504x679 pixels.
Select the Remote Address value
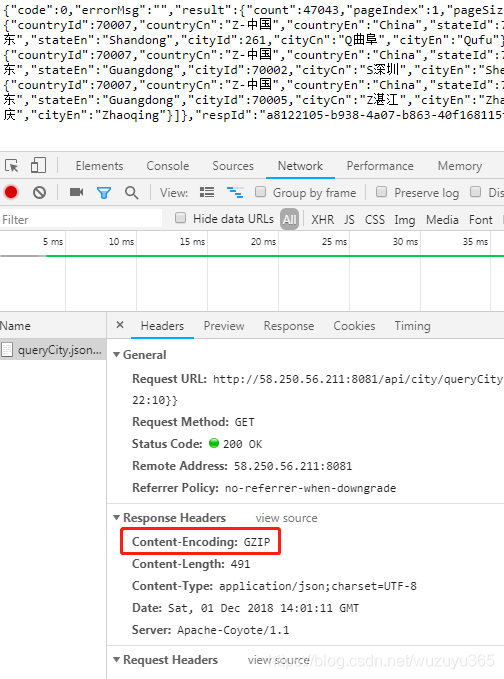(x=293, y=466)
